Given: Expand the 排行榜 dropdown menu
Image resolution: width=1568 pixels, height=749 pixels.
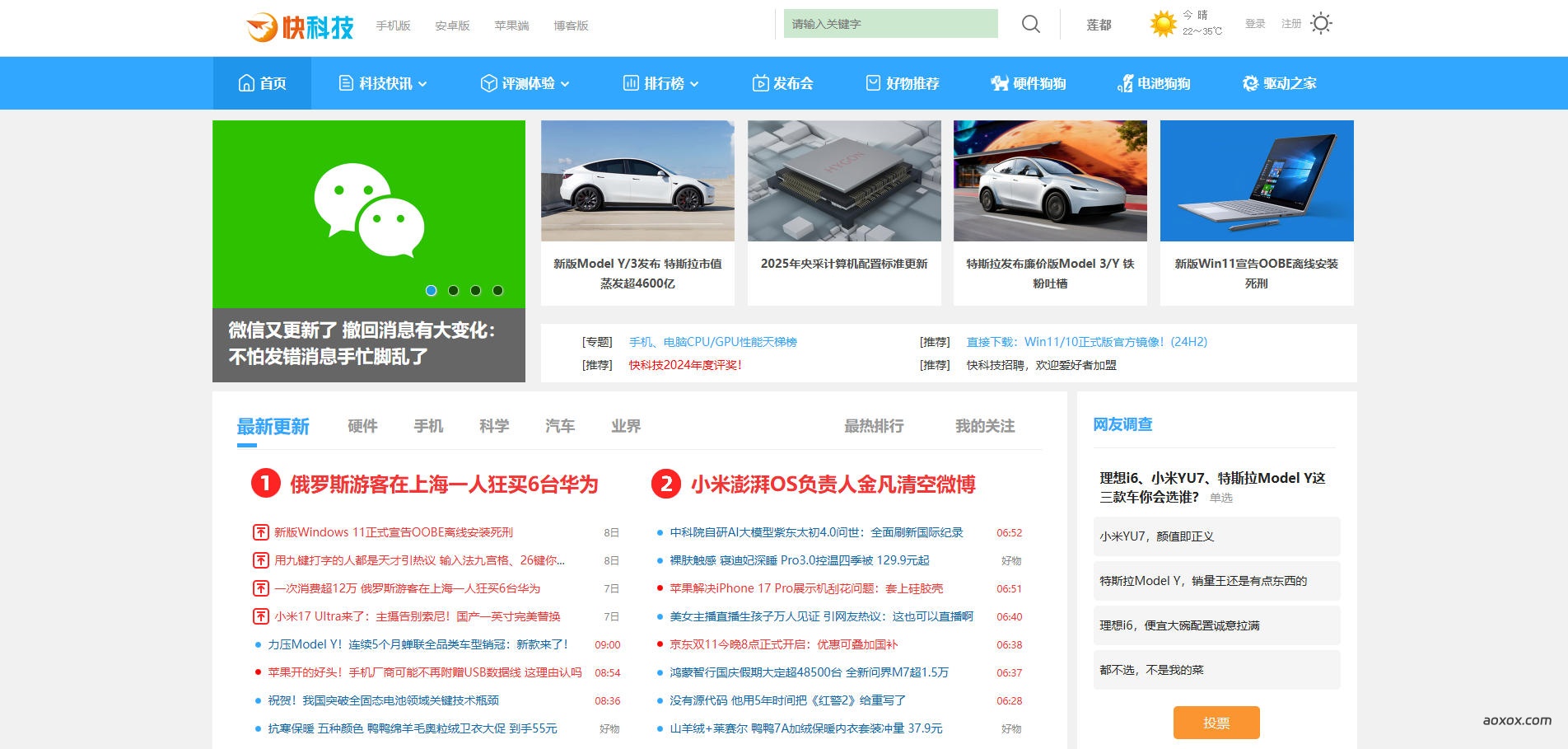Looking at the screenshot, I should point(694,84).
